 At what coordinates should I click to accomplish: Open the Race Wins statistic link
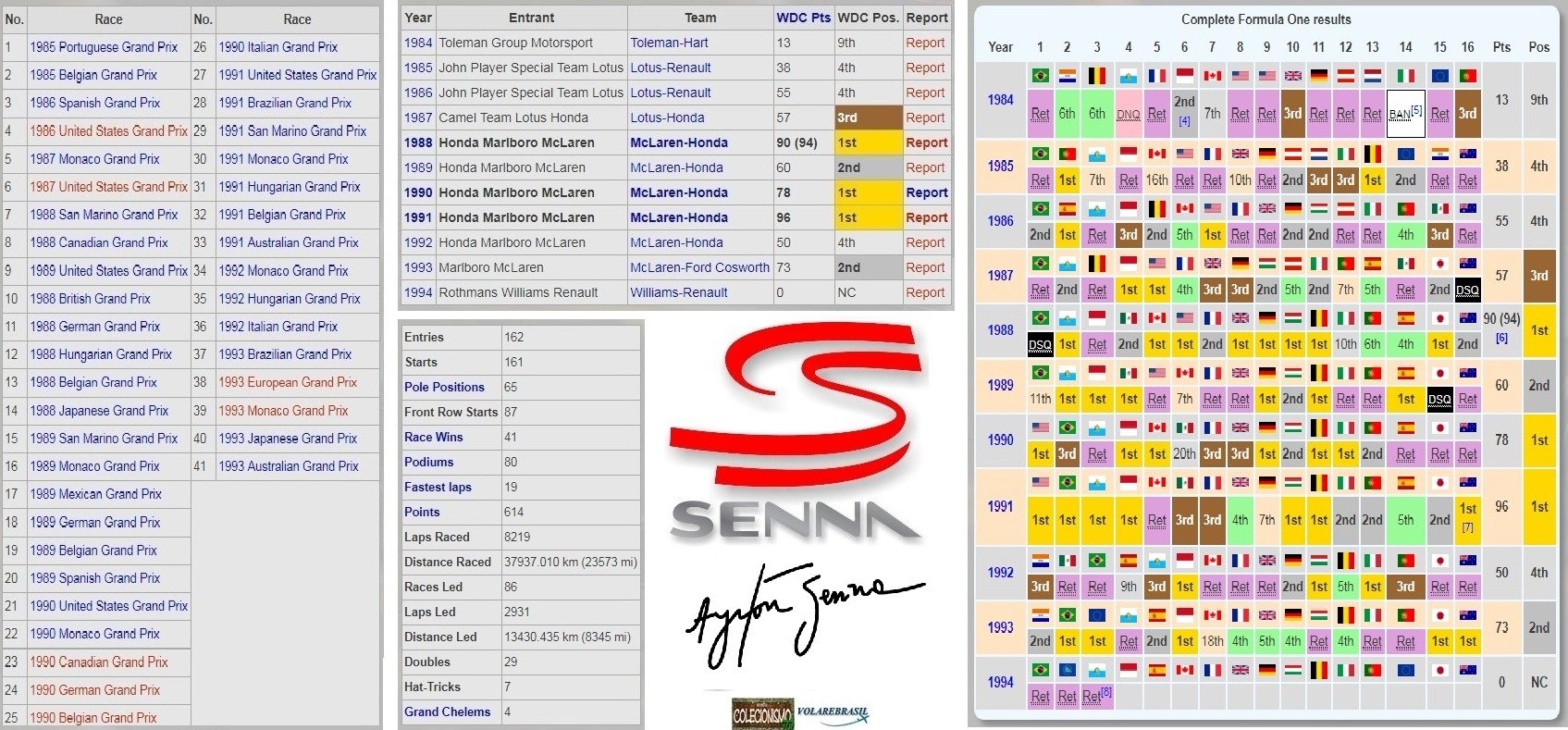pyautogui.click(x=433, y=437)
